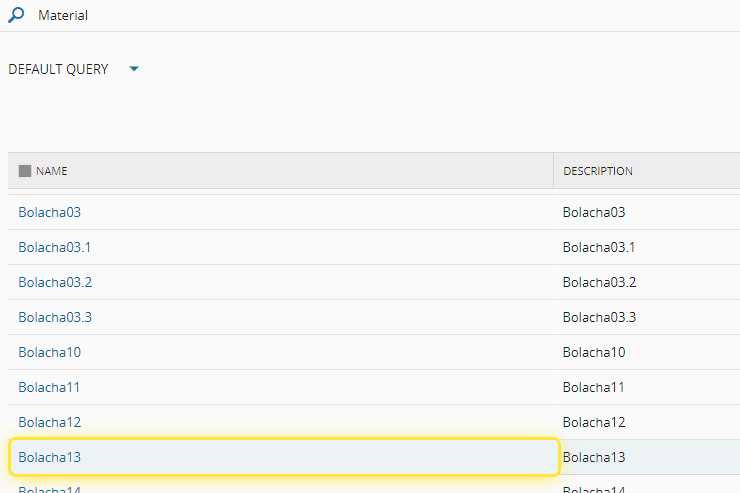Select the Bolacha10 description cell
The image size is (740, 493).
[594, 352]
